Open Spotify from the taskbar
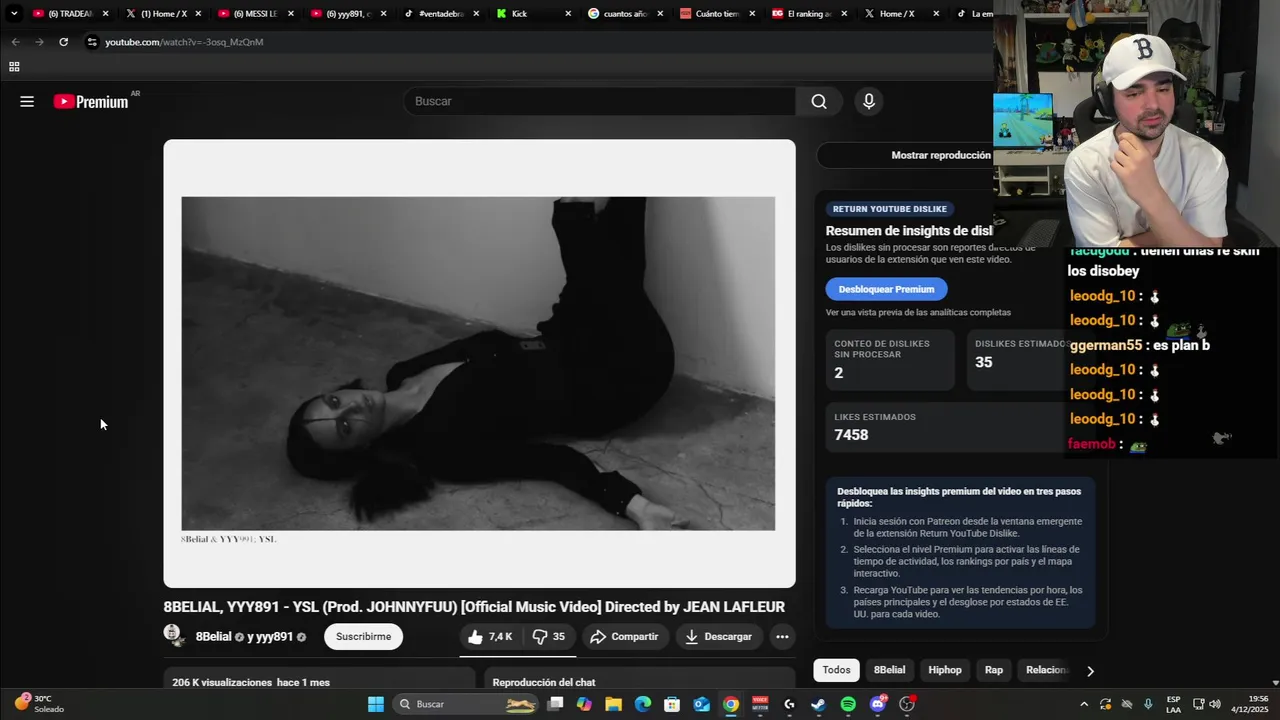This screenshot has width=1280, height=720. (x=848, y=704)
